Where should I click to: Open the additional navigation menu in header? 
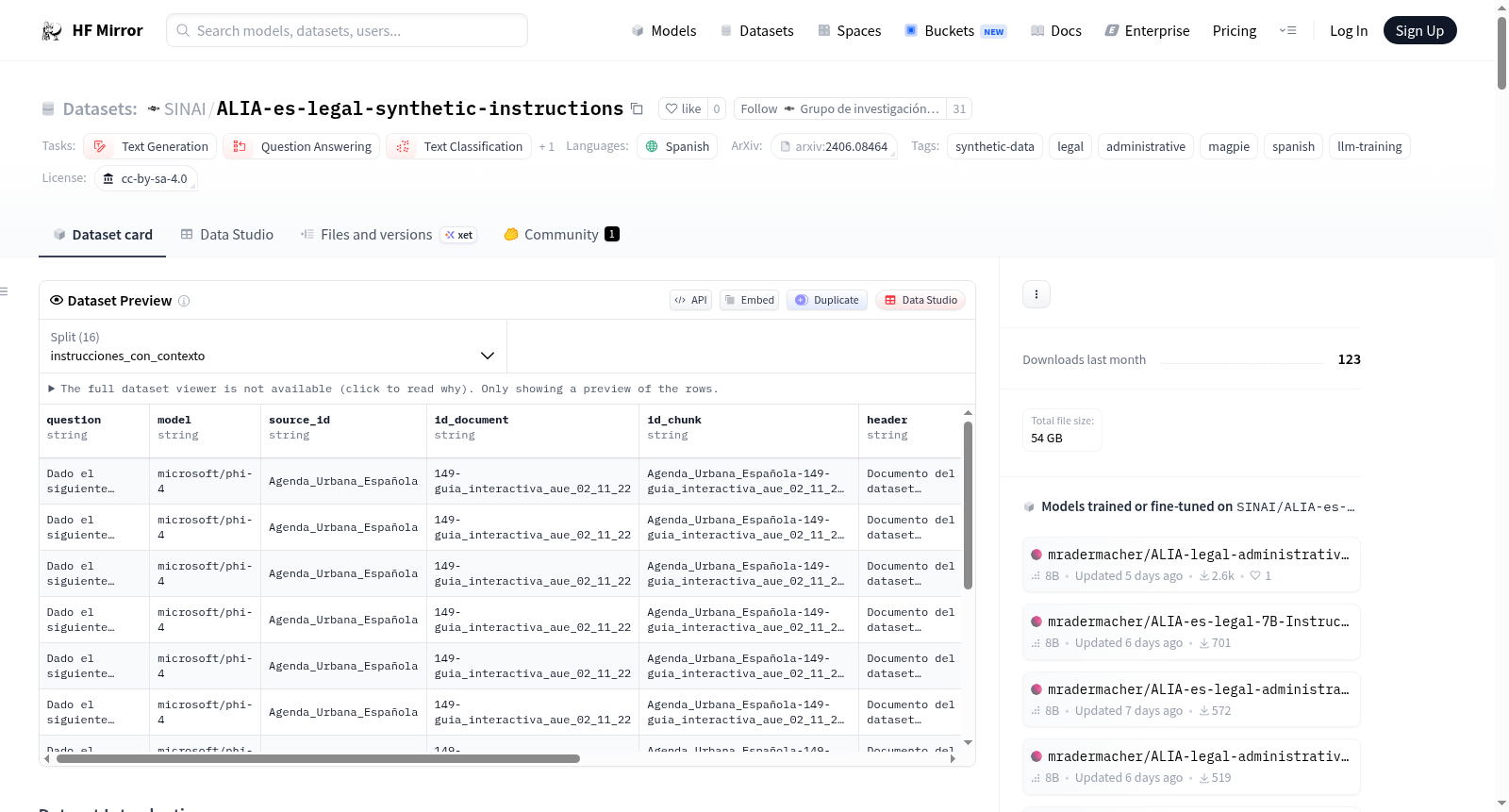[x=1287, y=31]
